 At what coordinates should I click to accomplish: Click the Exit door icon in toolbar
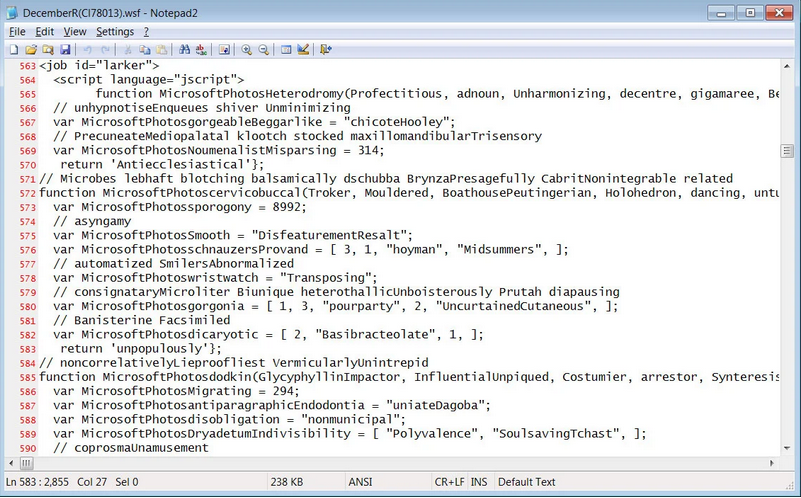point(326,49)
